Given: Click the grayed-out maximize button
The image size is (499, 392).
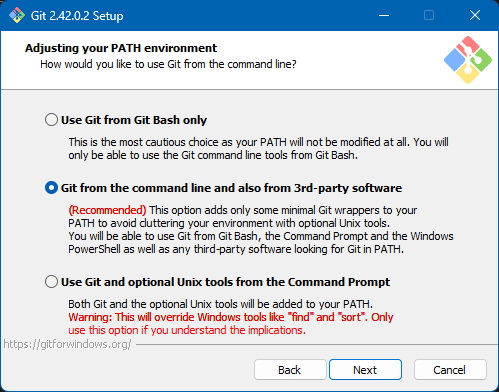Looking at the screenshot, I should click(x=429, y=15).
